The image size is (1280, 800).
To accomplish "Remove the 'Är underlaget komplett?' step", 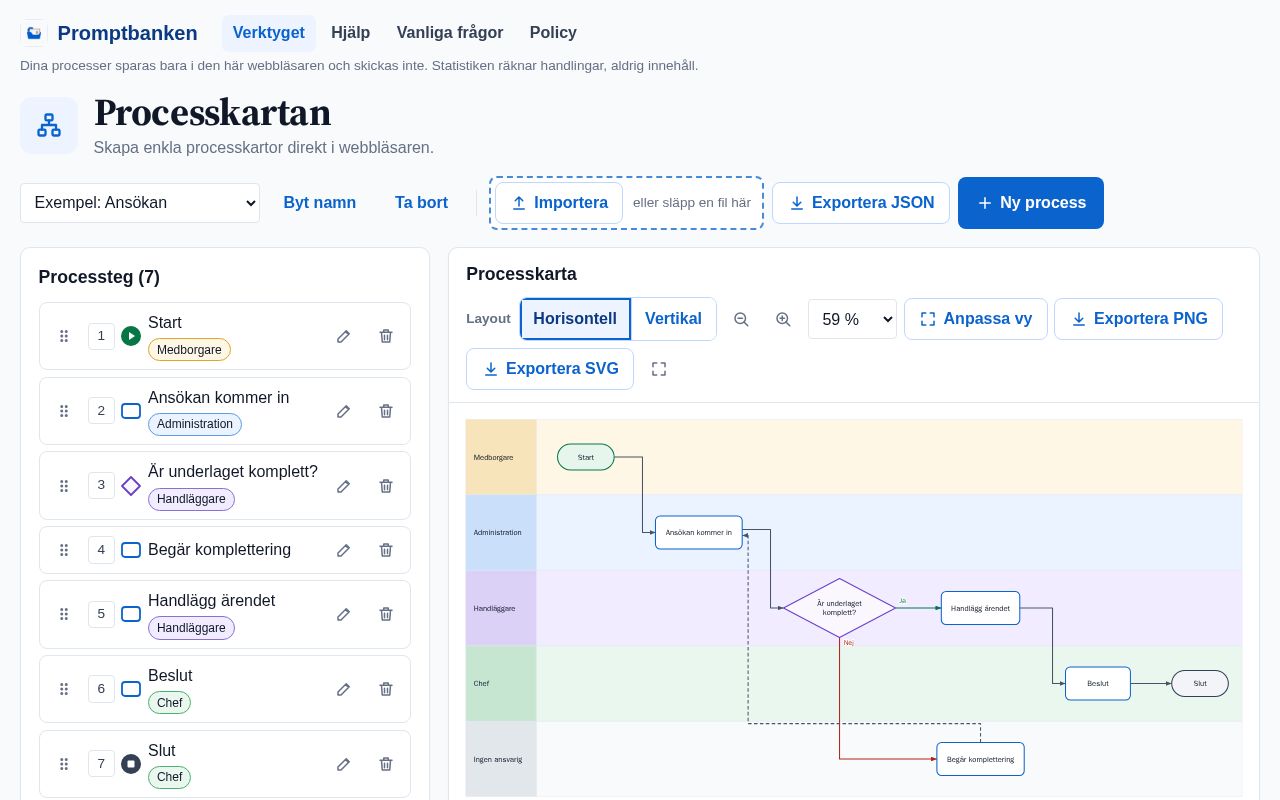I will (386, 486).
